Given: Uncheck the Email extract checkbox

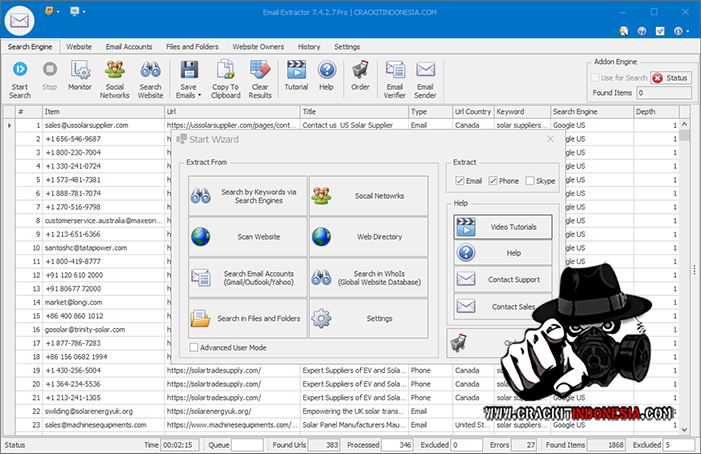Looking at the screenshot, I should click(x=459, y=181).
